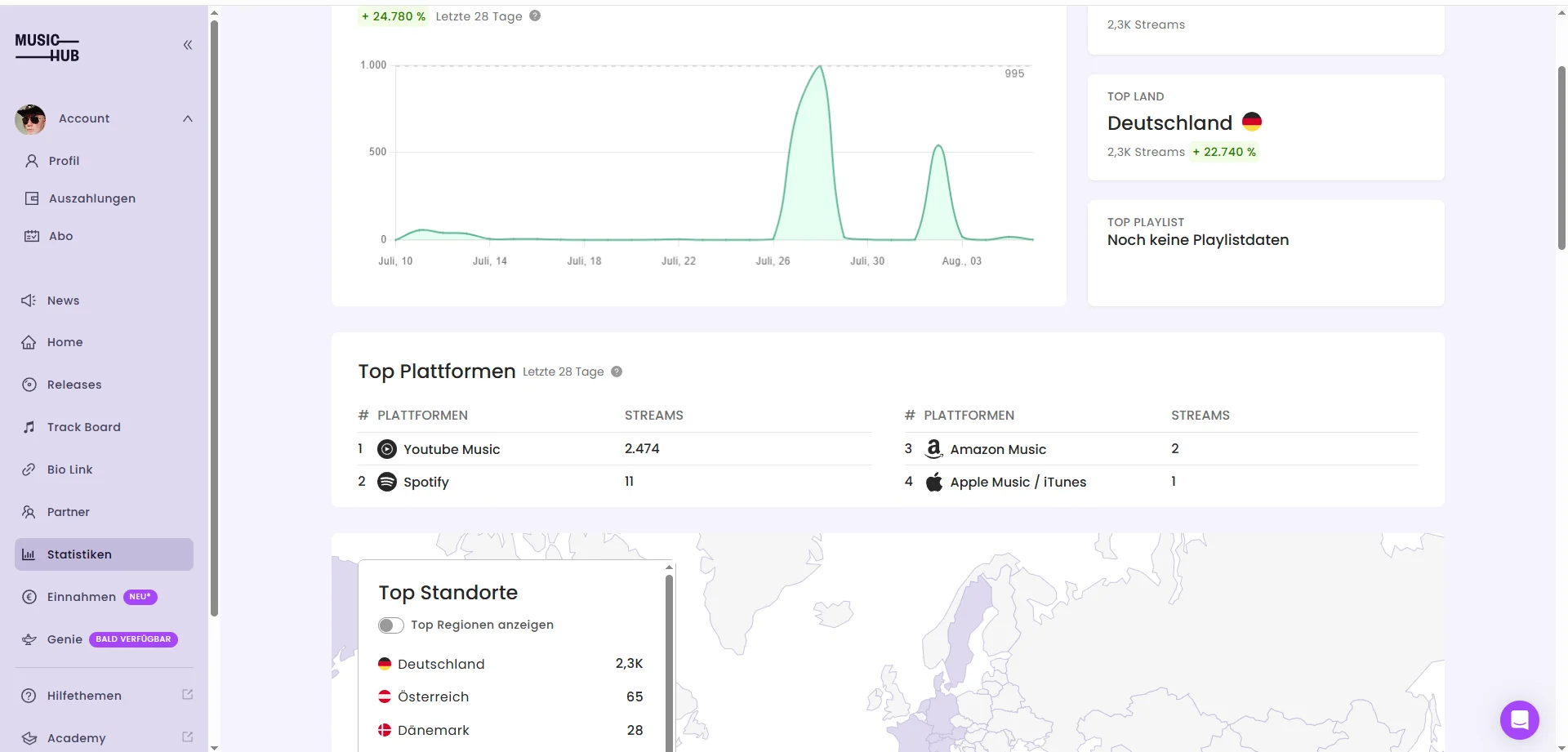Click the Releases disc icon
The width and height of the screenshot is (1568, 752).
[29, 385]
